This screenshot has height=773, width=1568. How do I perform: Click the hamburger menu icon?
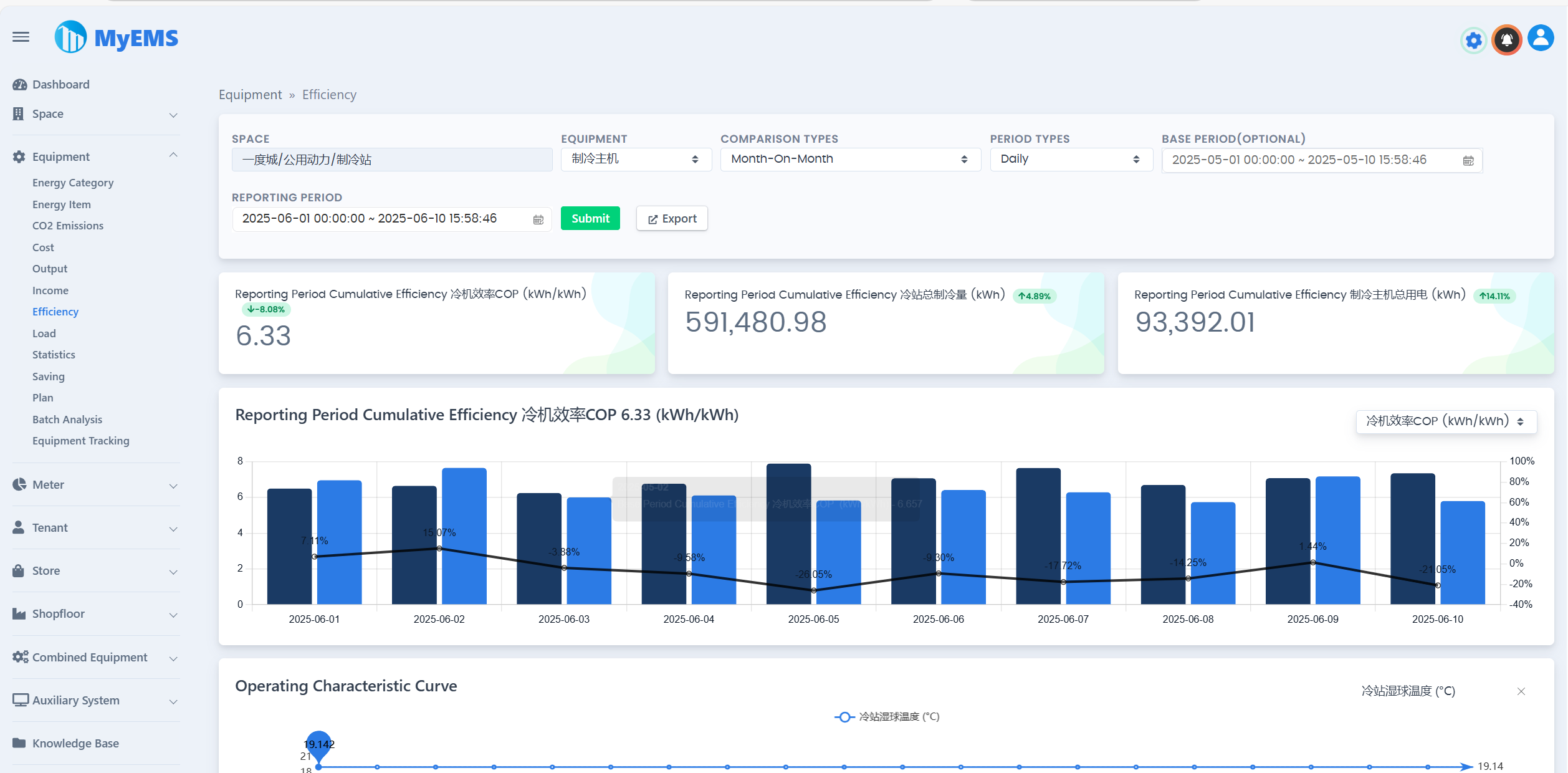(x=21, y=37)
